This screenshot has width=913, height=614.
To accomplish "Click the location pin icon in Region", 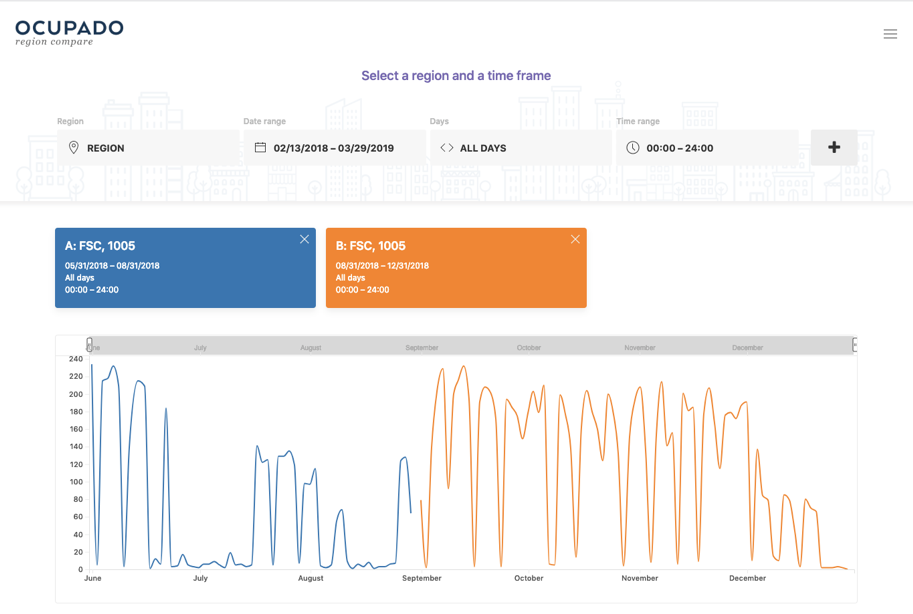I will [x=73, y=148].
